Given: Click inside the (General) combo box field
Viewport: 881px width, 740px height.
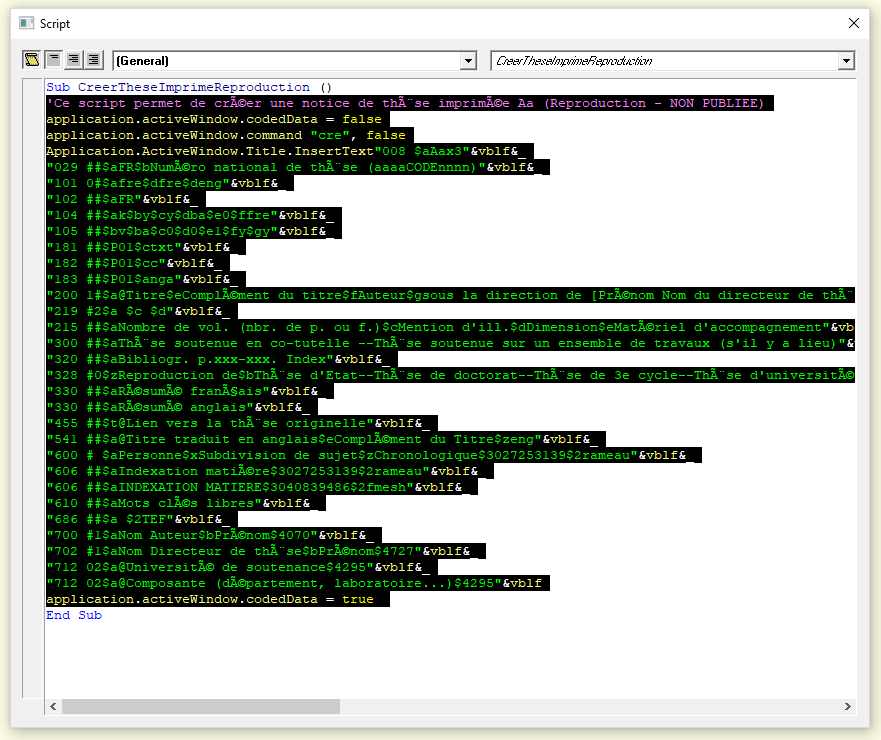Looking at the screenshot, I should pyautogui.click(x=287, y=61).
